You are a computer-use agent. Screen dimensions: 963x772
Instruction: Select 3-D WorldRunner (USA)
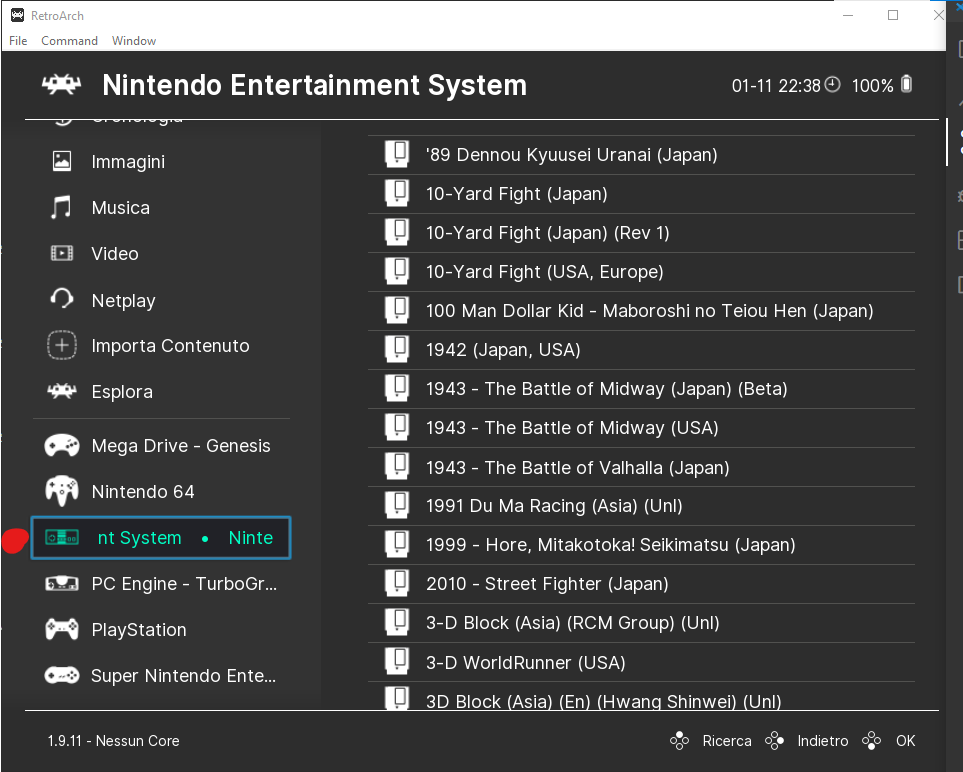(641, 662)
